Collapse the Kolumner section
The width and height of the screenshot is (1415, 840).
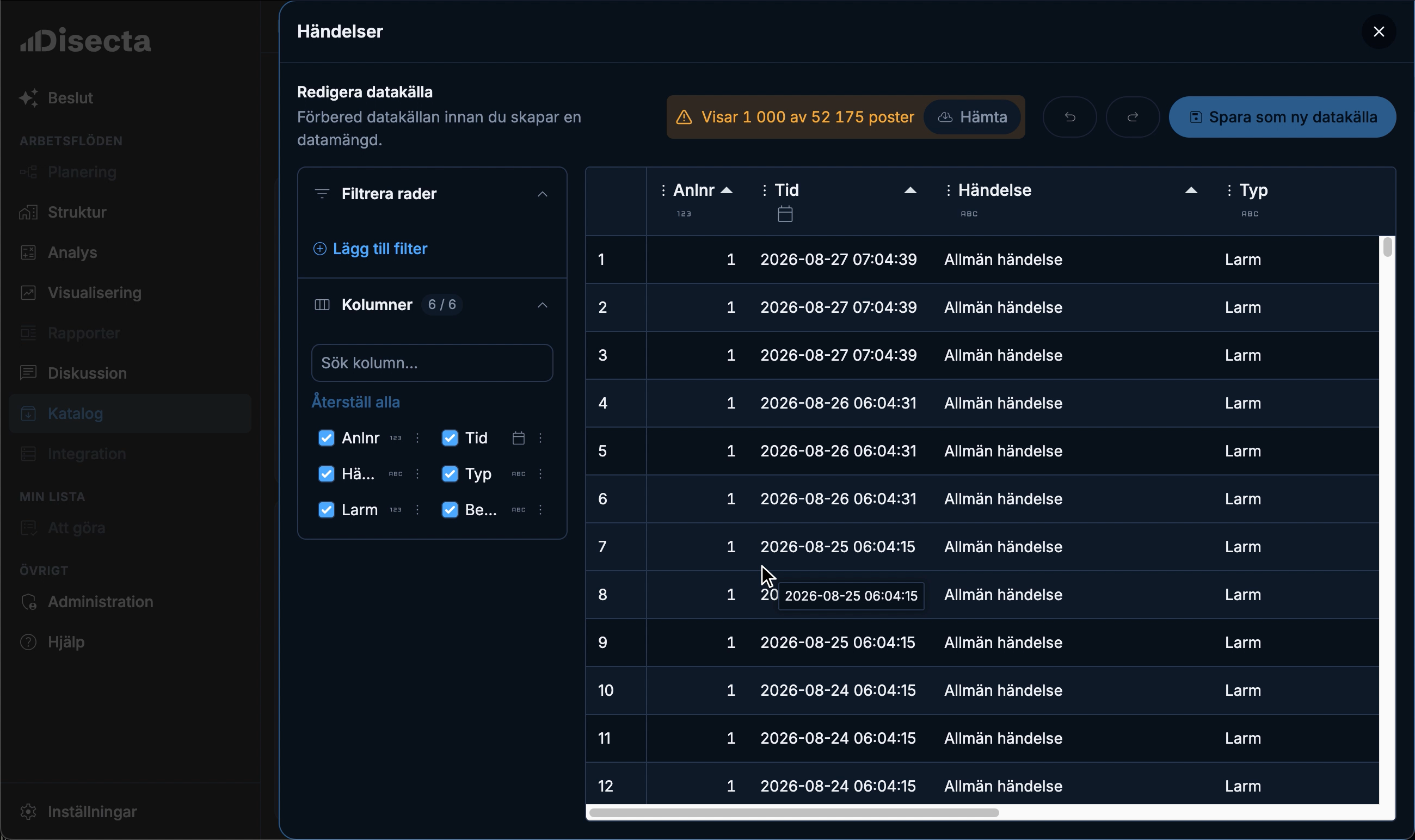pyautogui.click(x=542, y=305)
